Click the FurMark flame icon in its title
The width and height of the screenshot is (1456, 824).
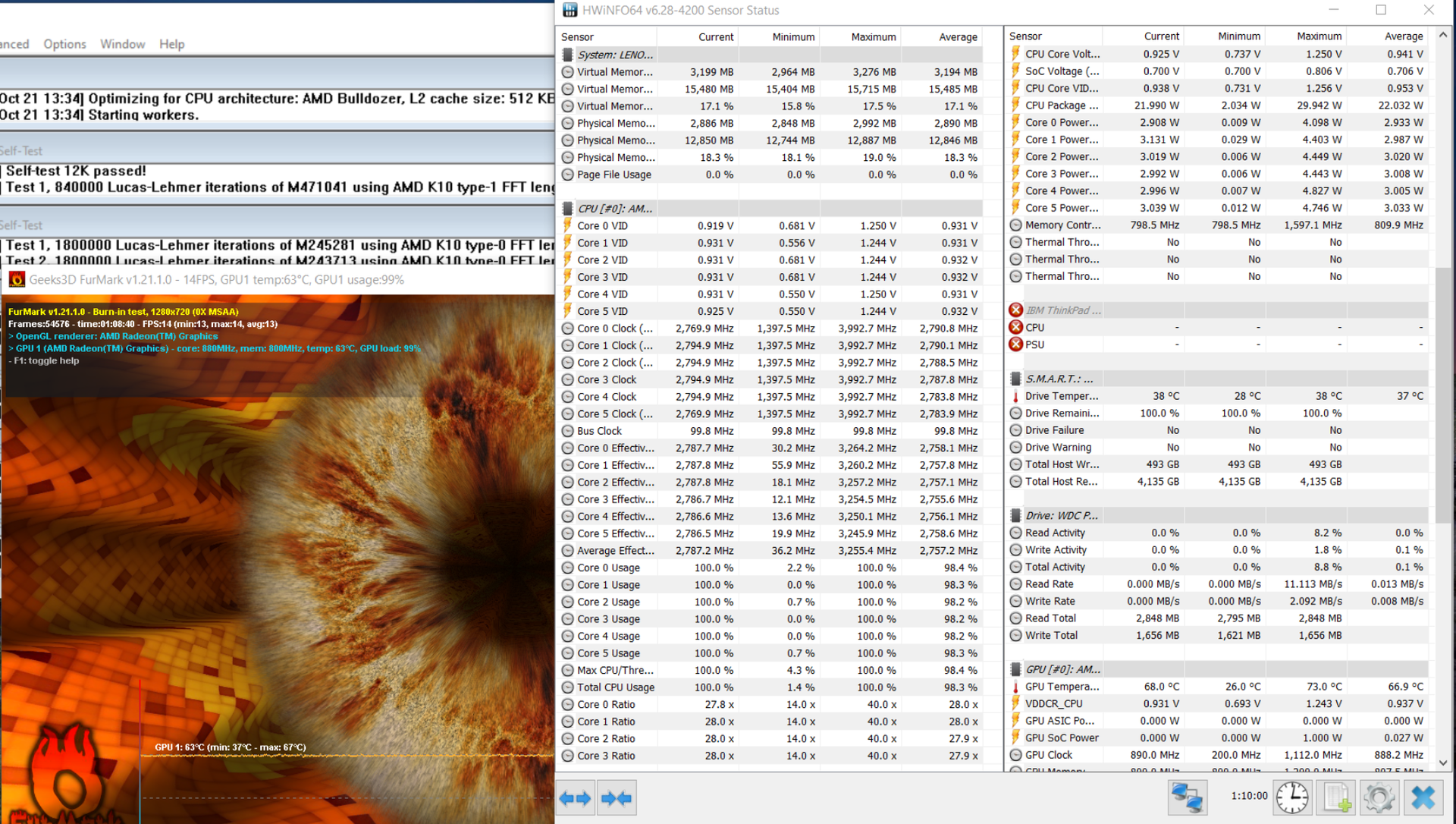[16, 279]
